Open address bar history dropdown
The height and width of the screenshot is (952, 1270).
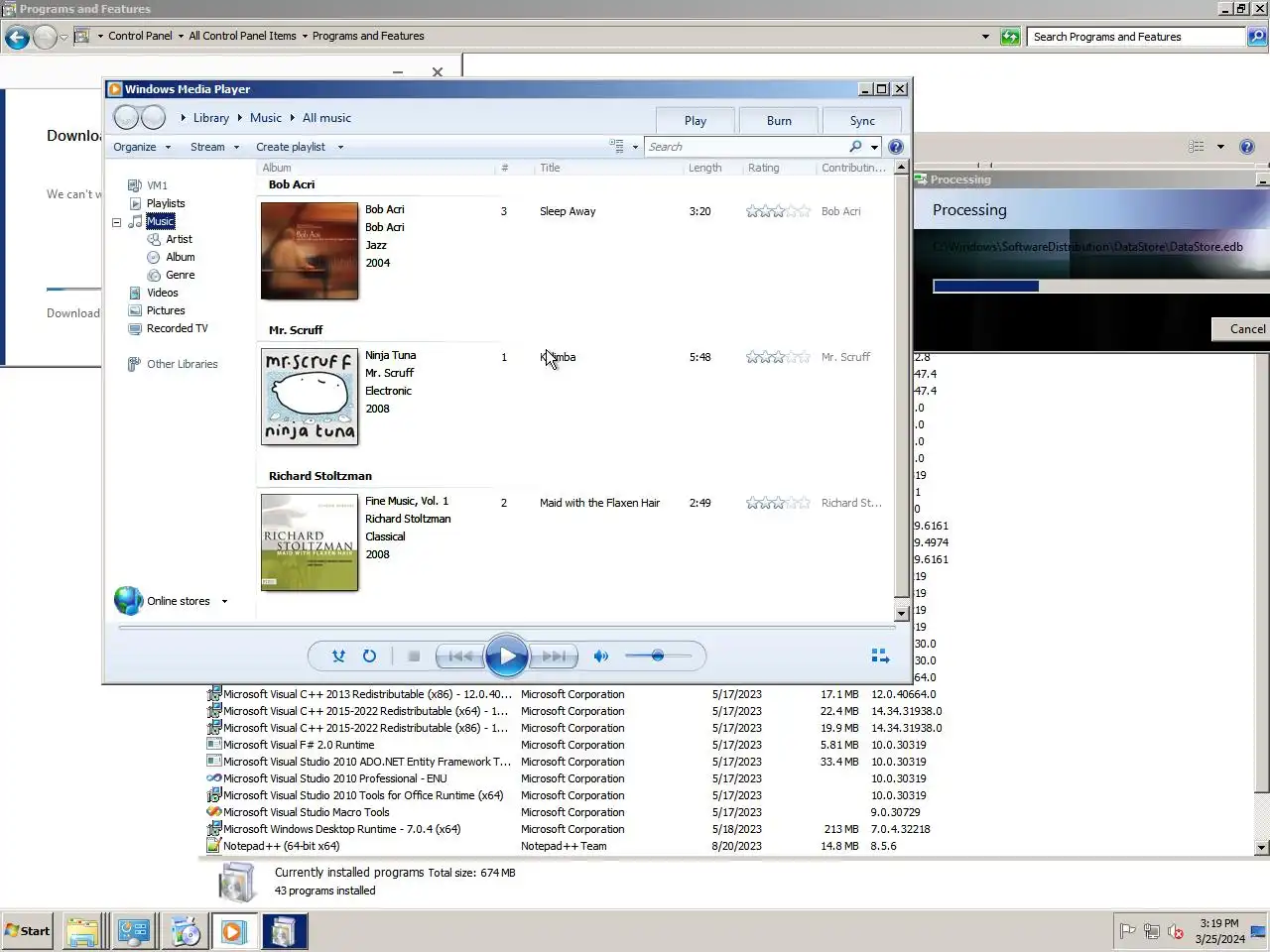point(985,37)
